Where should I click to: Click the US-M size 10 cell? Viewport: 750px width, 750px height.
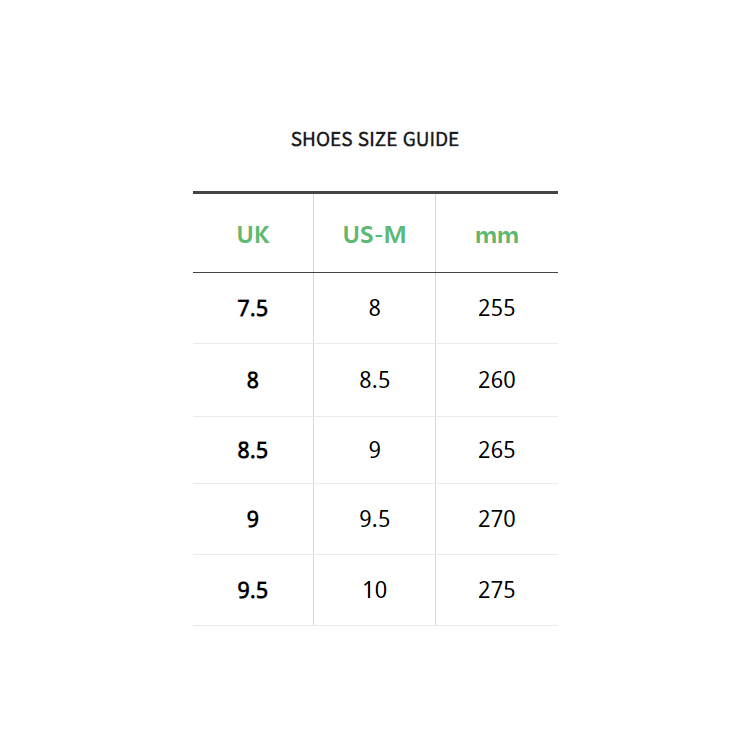click(x=374, y=590)
